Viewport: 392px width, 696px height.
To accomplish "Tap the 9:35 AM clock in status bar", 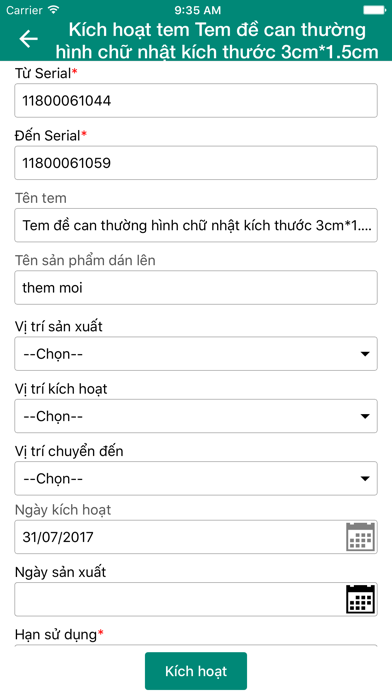I will [x=197, y=10].
